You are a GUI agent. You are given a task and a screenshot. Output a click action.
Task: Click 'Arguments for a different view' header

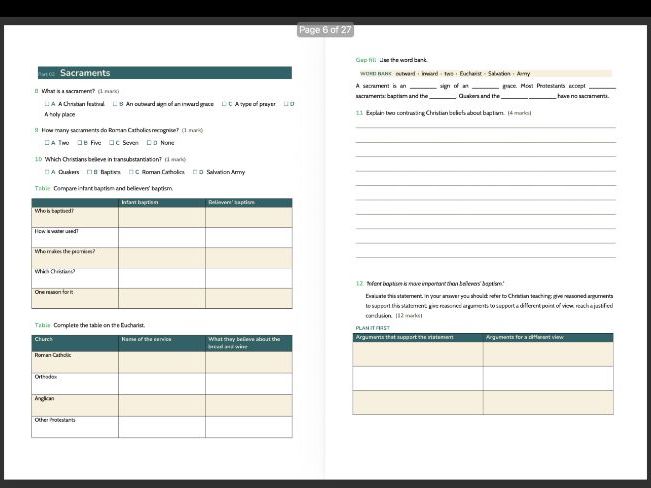tap(525, 337)
